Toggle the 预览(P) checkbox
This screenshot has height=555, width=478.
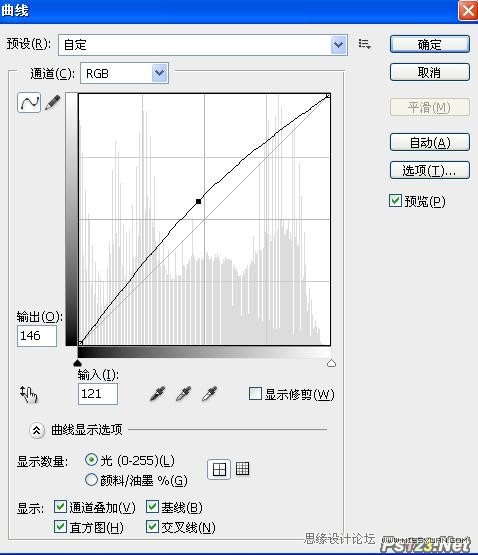[395, 201]
